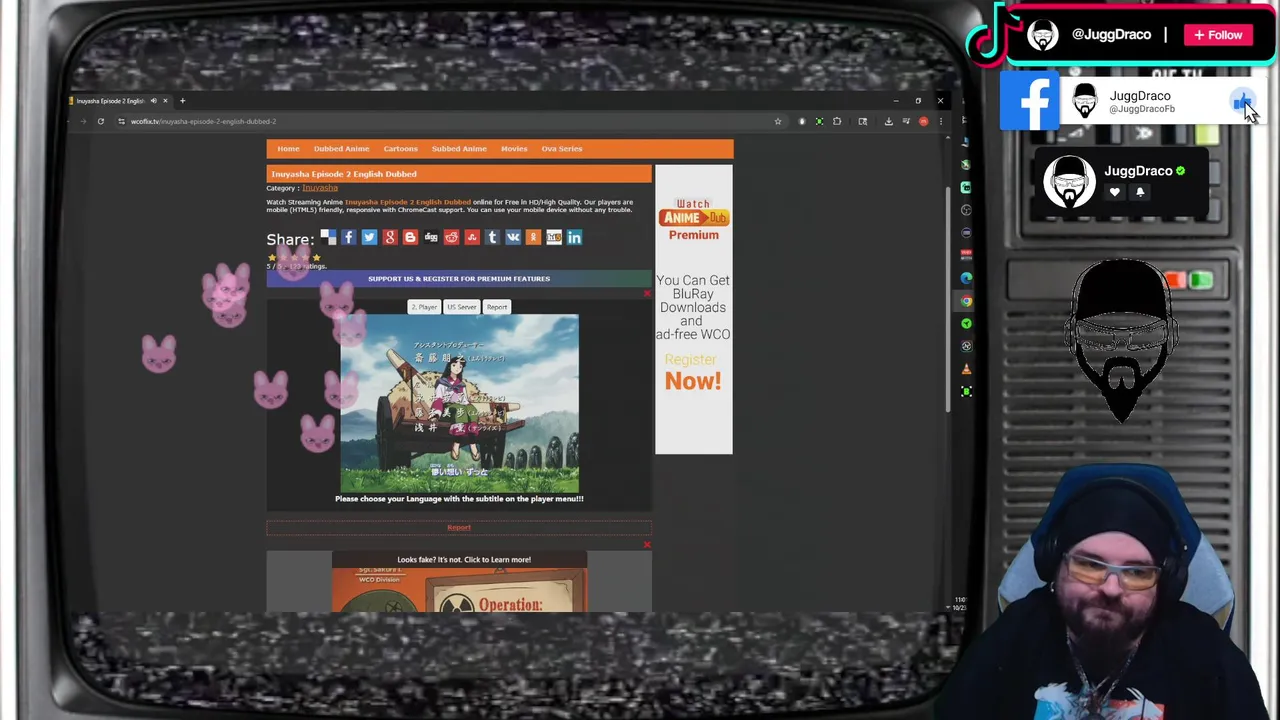The height and width of the screenshot is (720, 1280).
Task: Switch to 2. Player button
Action: (424, 307)
